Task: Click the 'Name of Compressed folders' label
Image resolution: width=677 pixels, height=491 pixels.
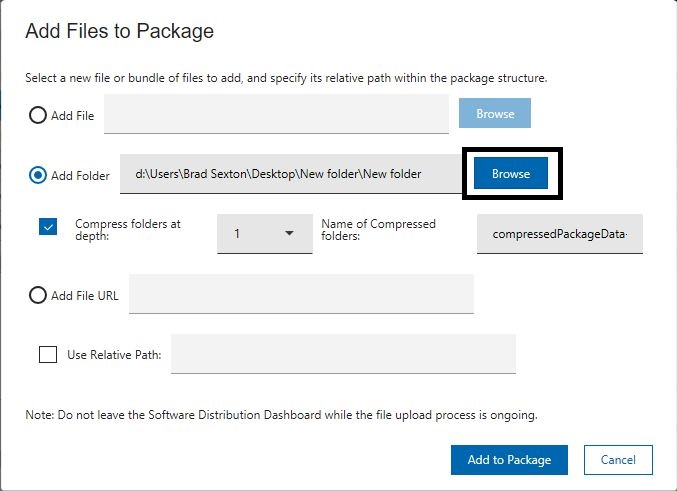Action: (x=378, y=232)
